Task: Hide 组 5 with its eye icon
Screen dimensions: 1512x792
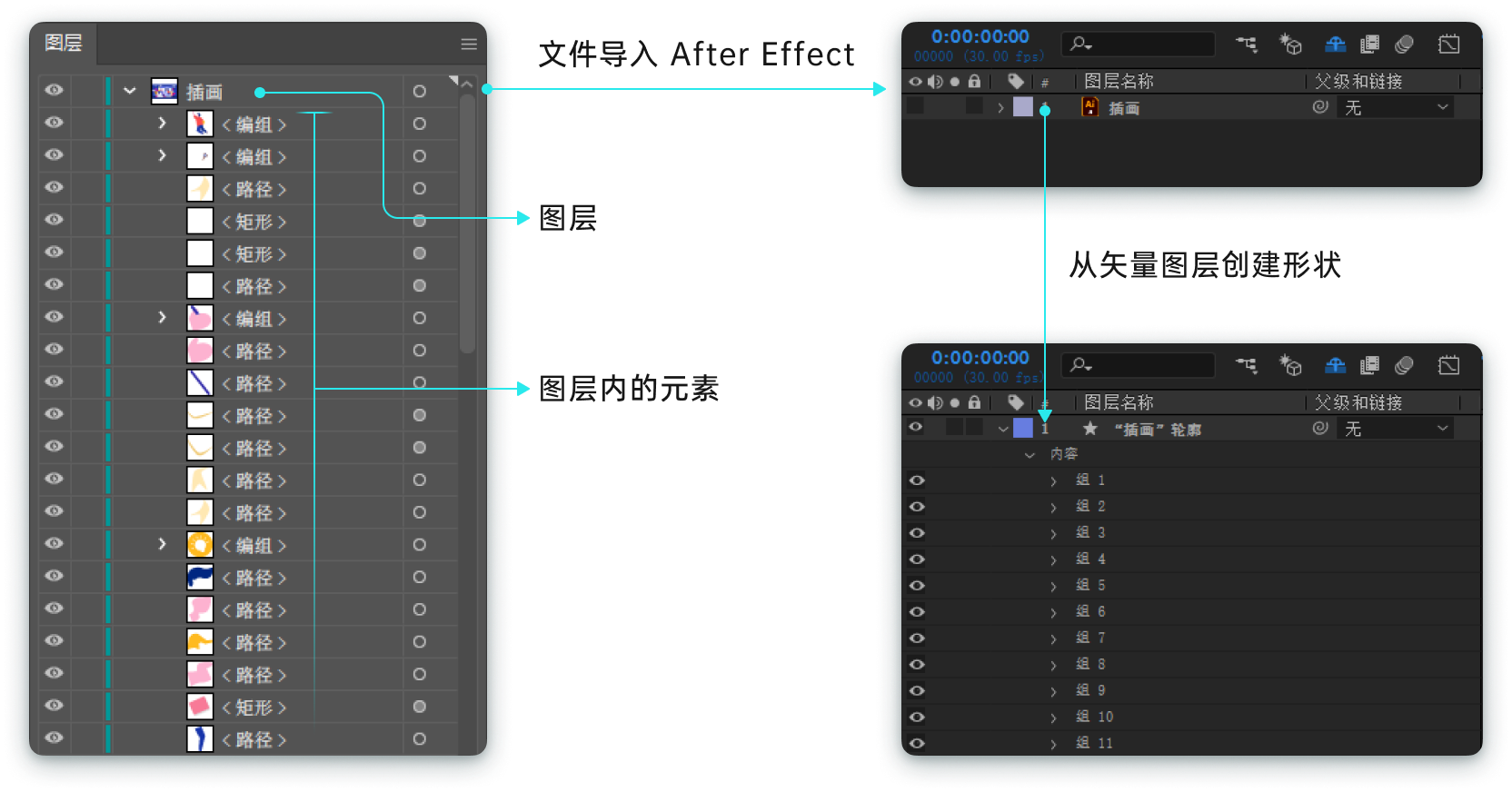Action: tap(917, 586)
